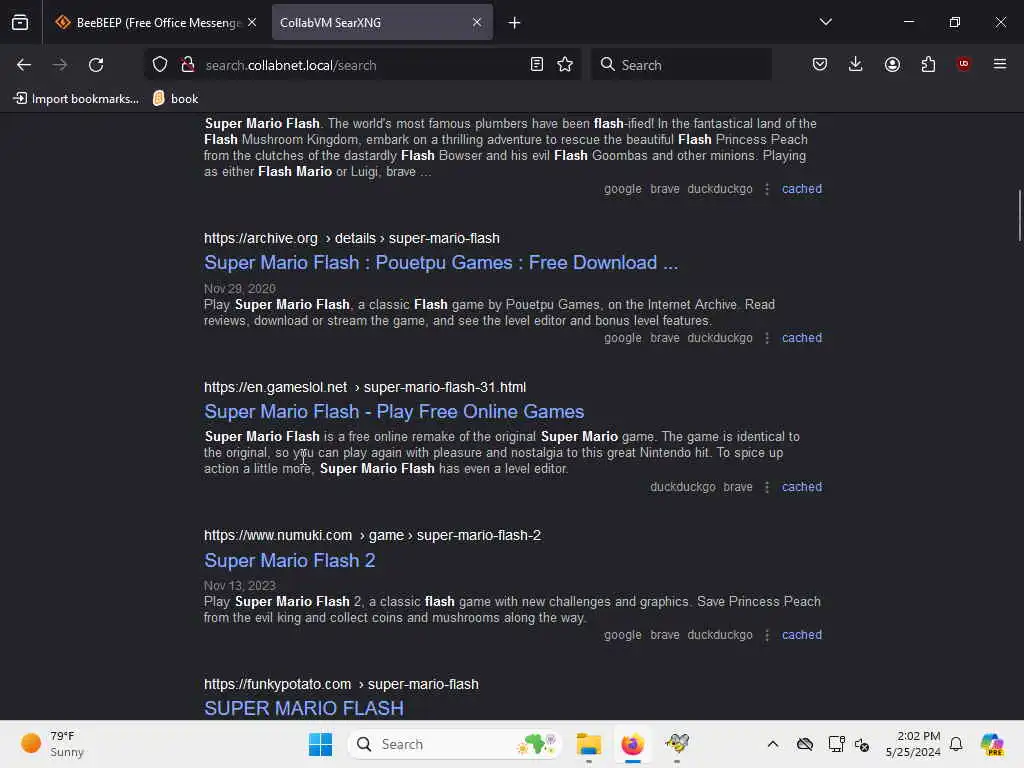This screenshot has width=1024, height=768.
Task: Open clock showing 2:02 PM 5/25/2024
Action: coord(913,744)
